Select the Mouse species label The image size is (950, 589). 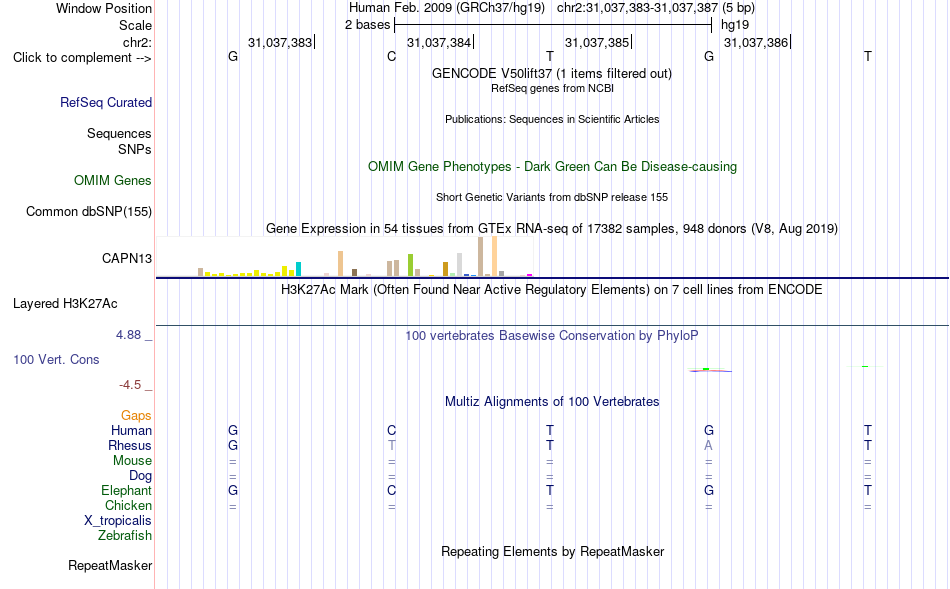133,461
